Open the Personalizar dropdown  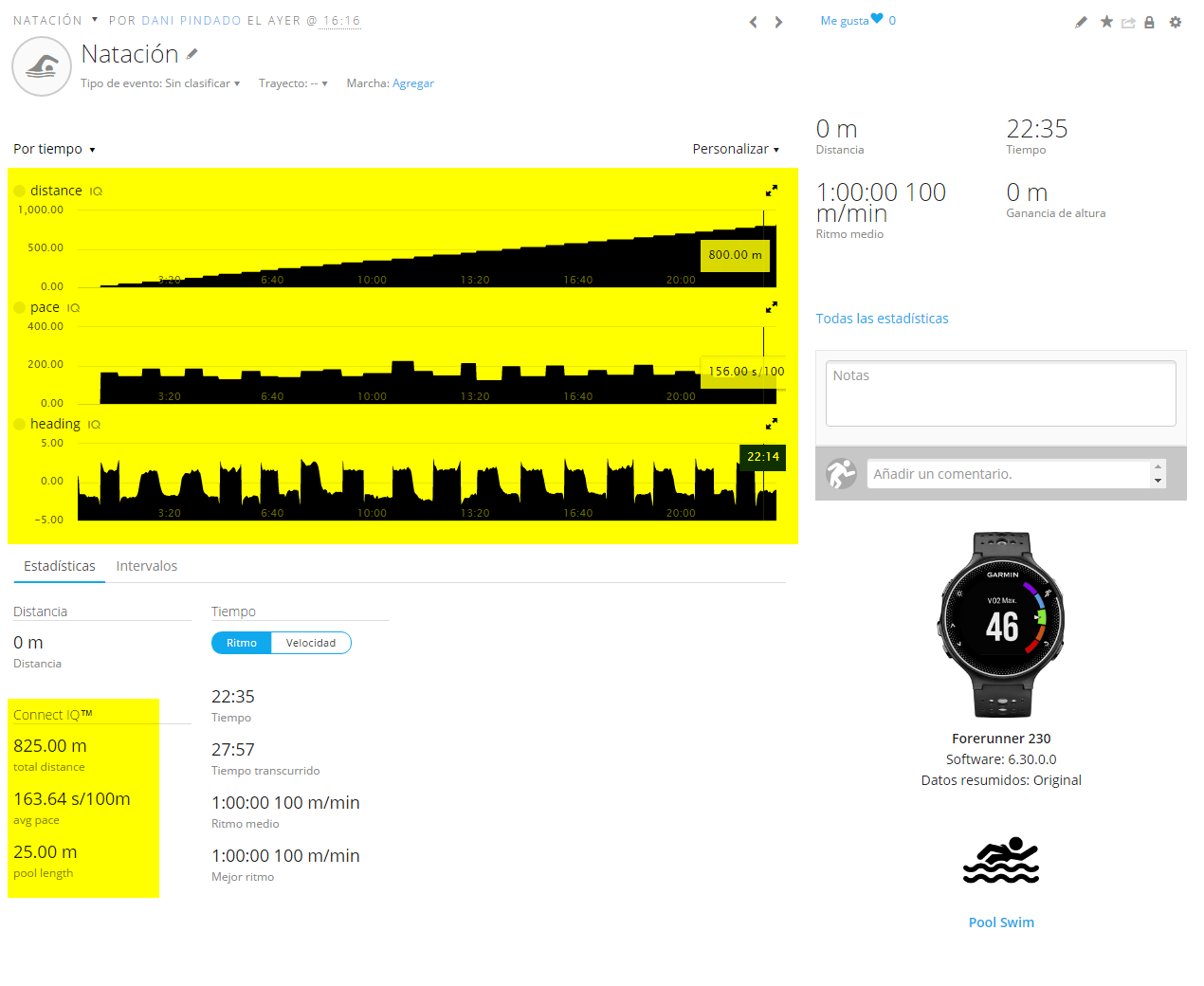click(736, 149)
